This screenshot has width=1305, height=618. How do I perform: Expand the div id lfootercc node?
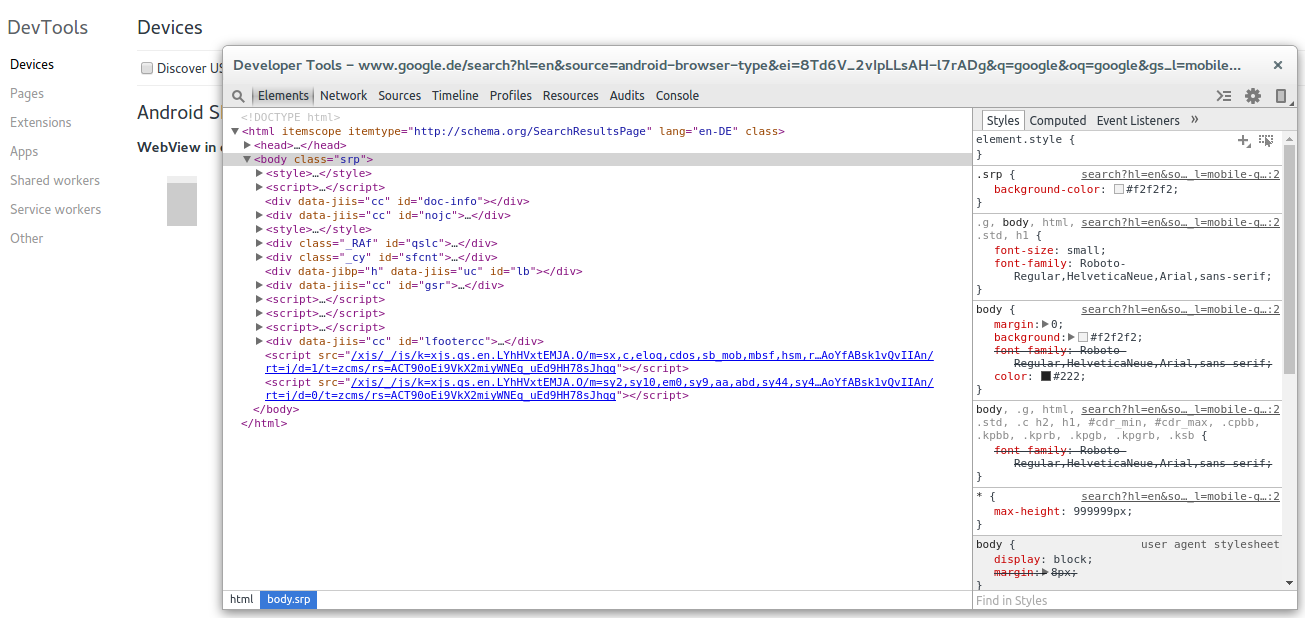tap(259, 341)
